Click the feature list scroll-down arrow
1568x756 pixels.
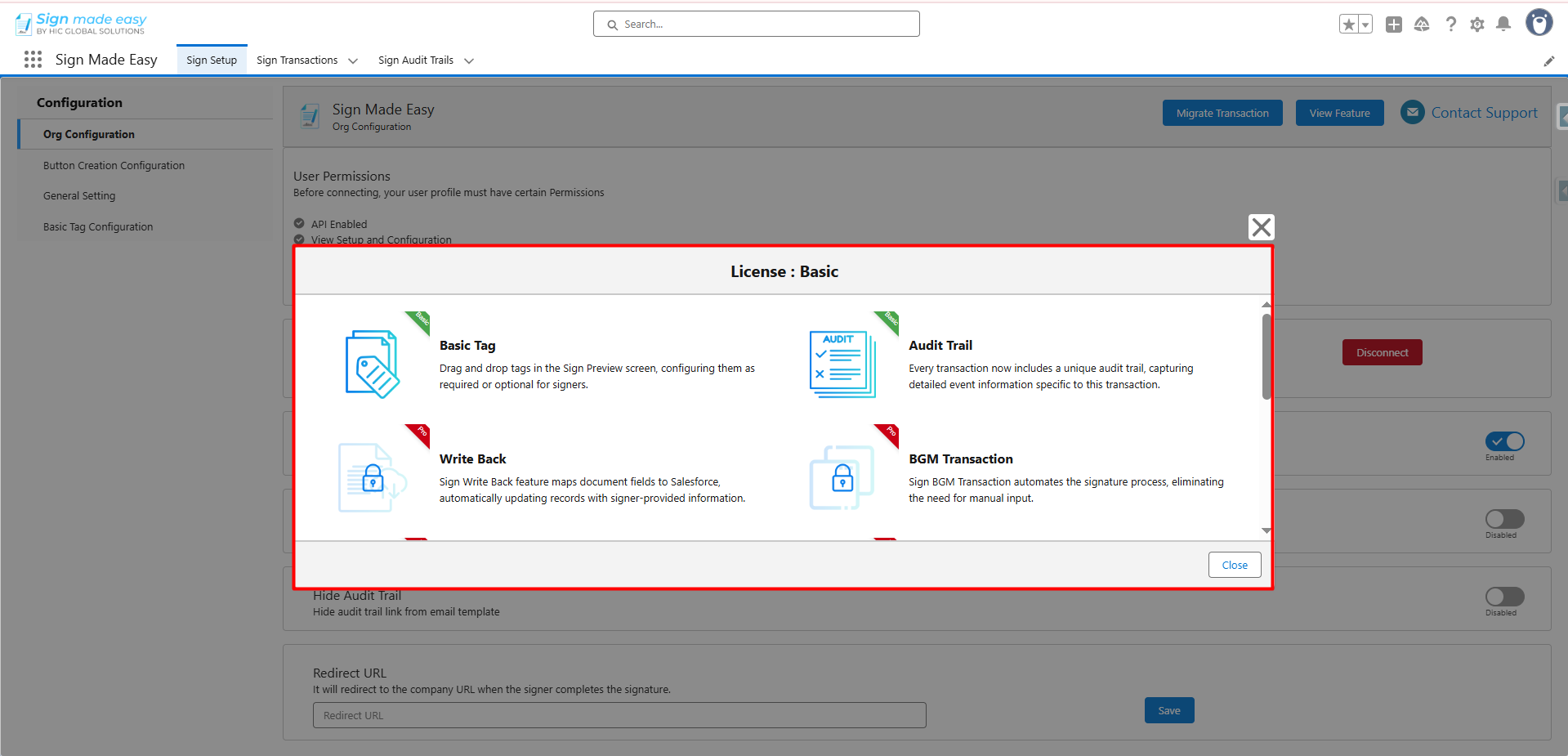click(1266, 530)
